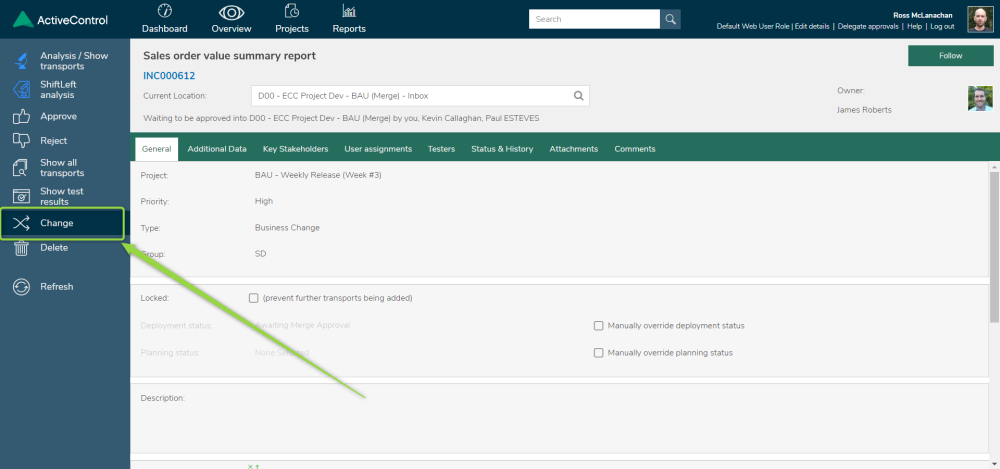Viewport: 1000px width, 469px height.
Task: Click the search magnifier button
Action: (670, 19)
